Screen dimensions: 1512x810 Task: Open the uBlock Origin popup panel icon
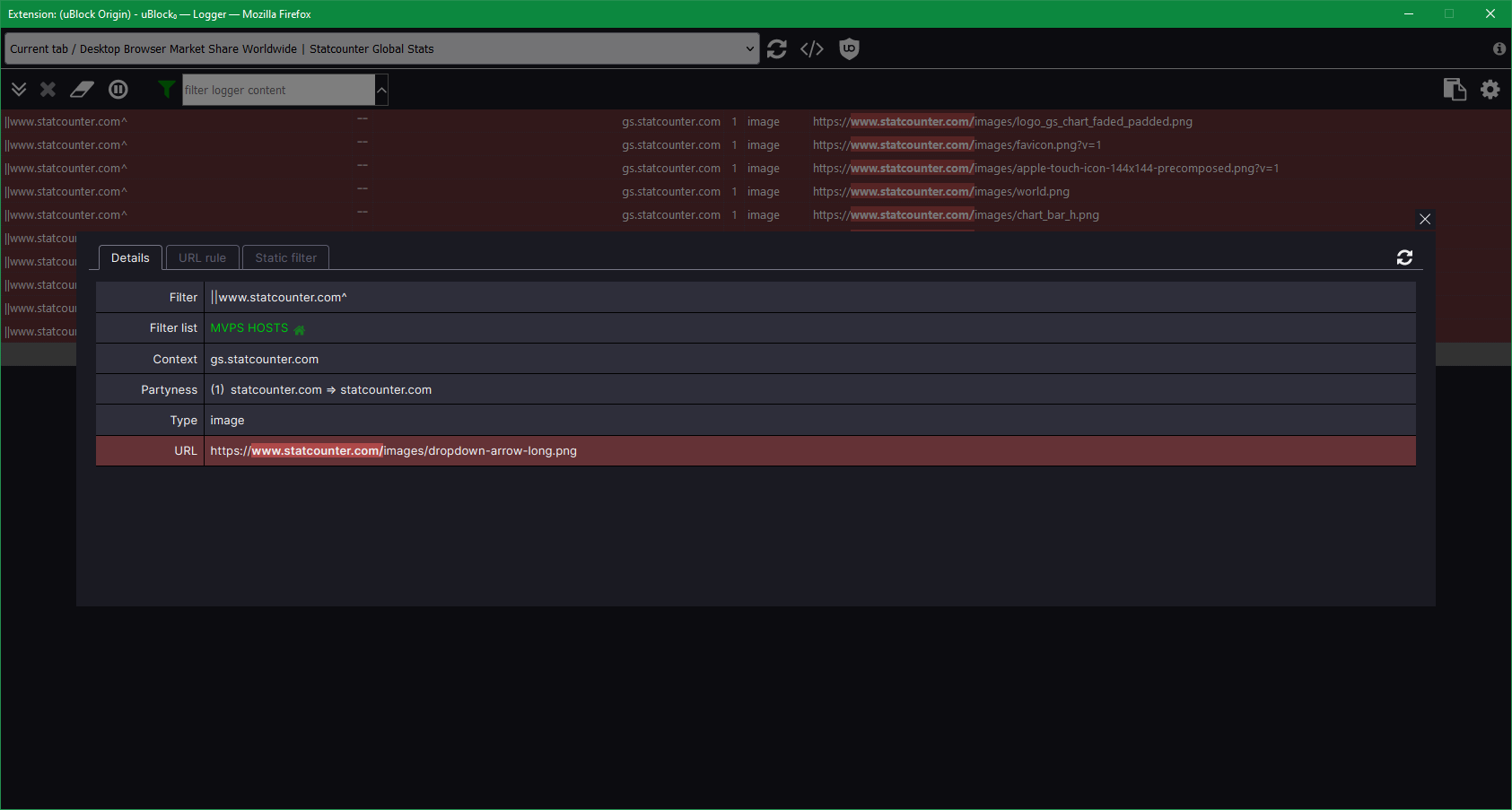(x=849, y=48)
